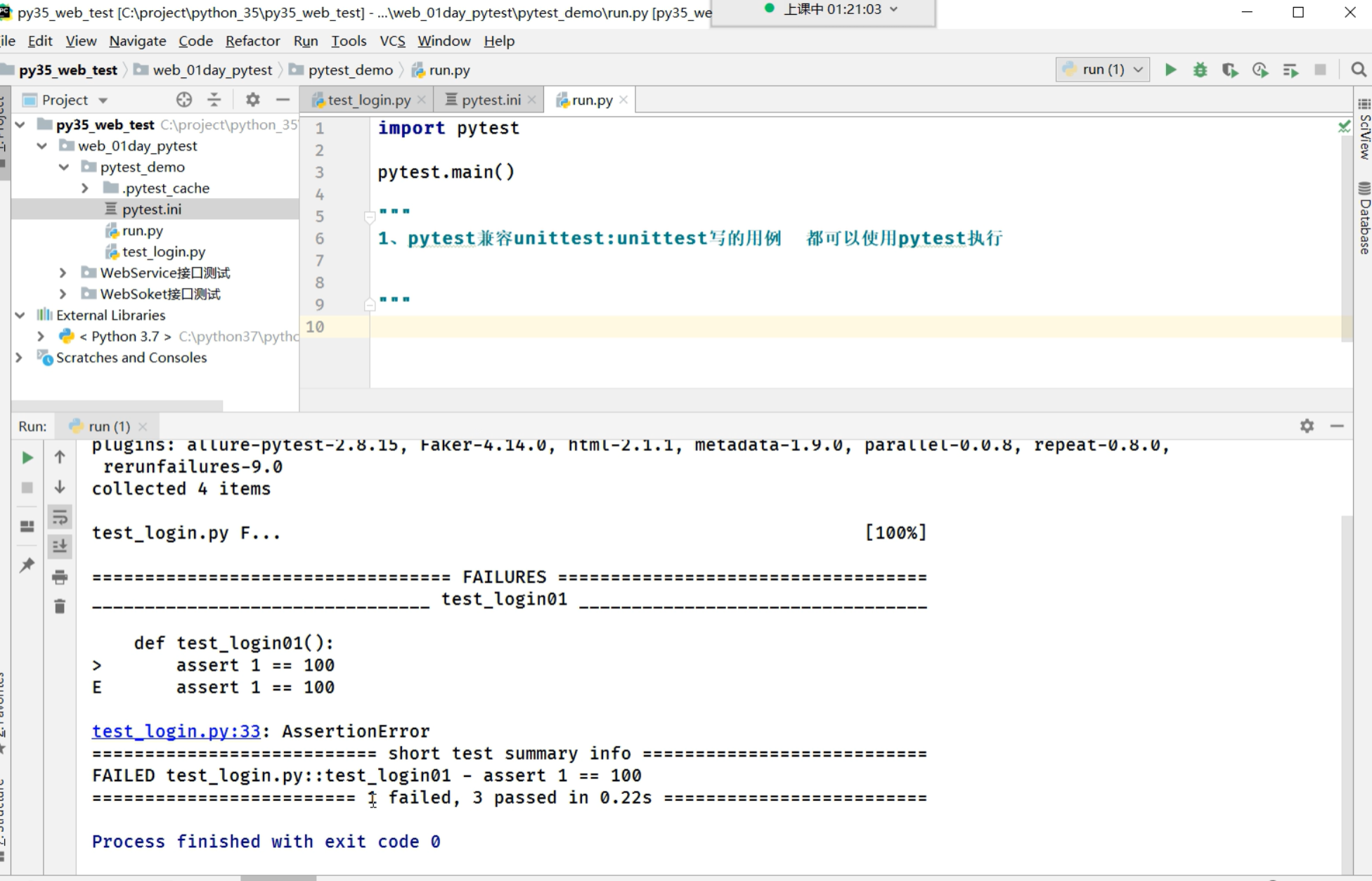The width and height of the screenshot is (1372, 881).
Task: Click locate current file target icon
Action: (184, 100)
